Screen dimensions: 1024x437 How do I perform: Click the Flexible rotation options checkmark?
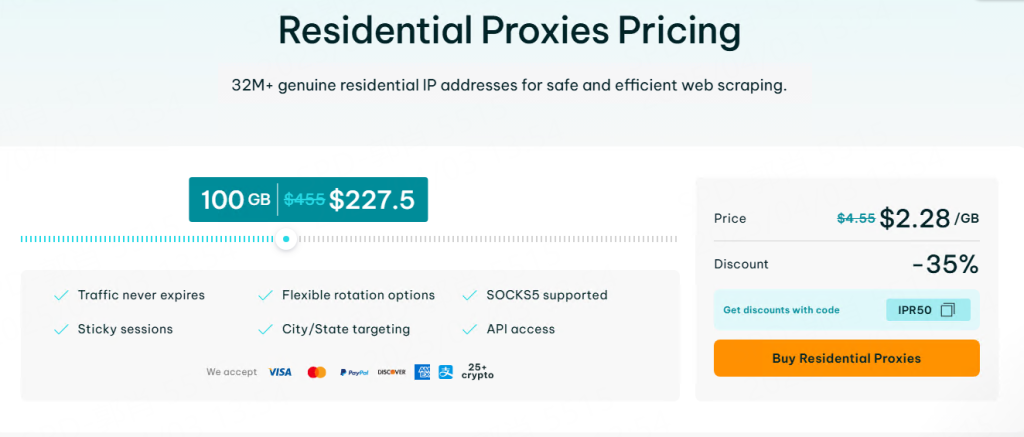click(265, 295)
